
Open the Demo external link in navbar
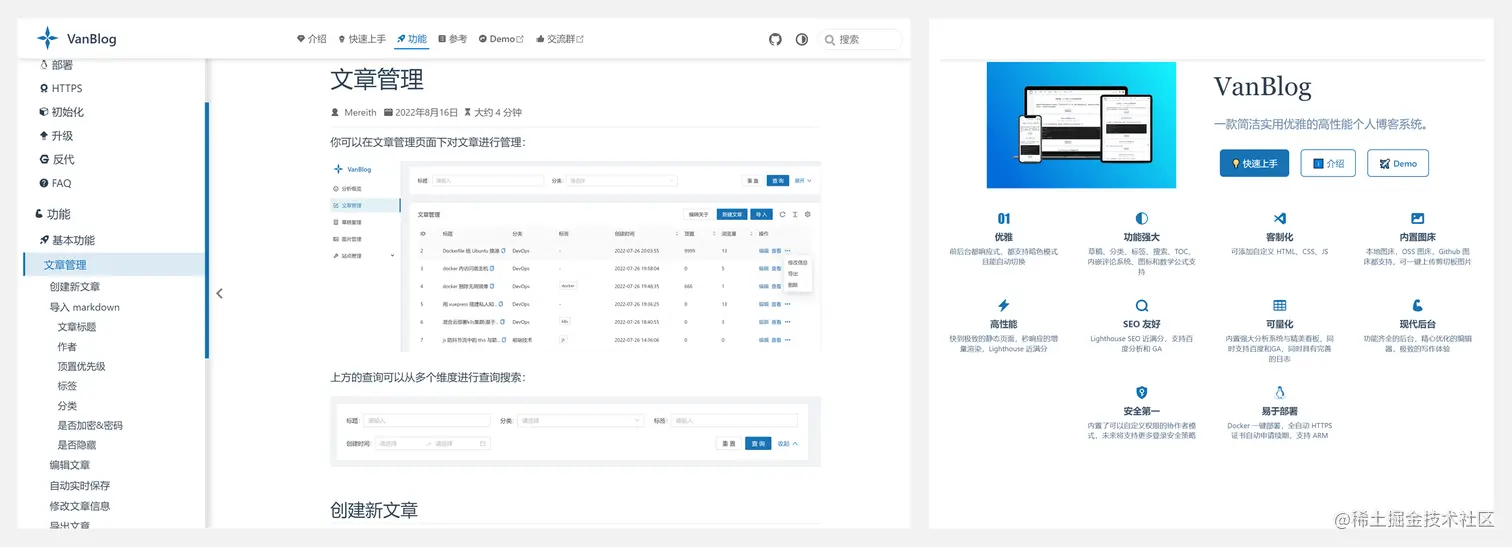[x=501, y=39]
